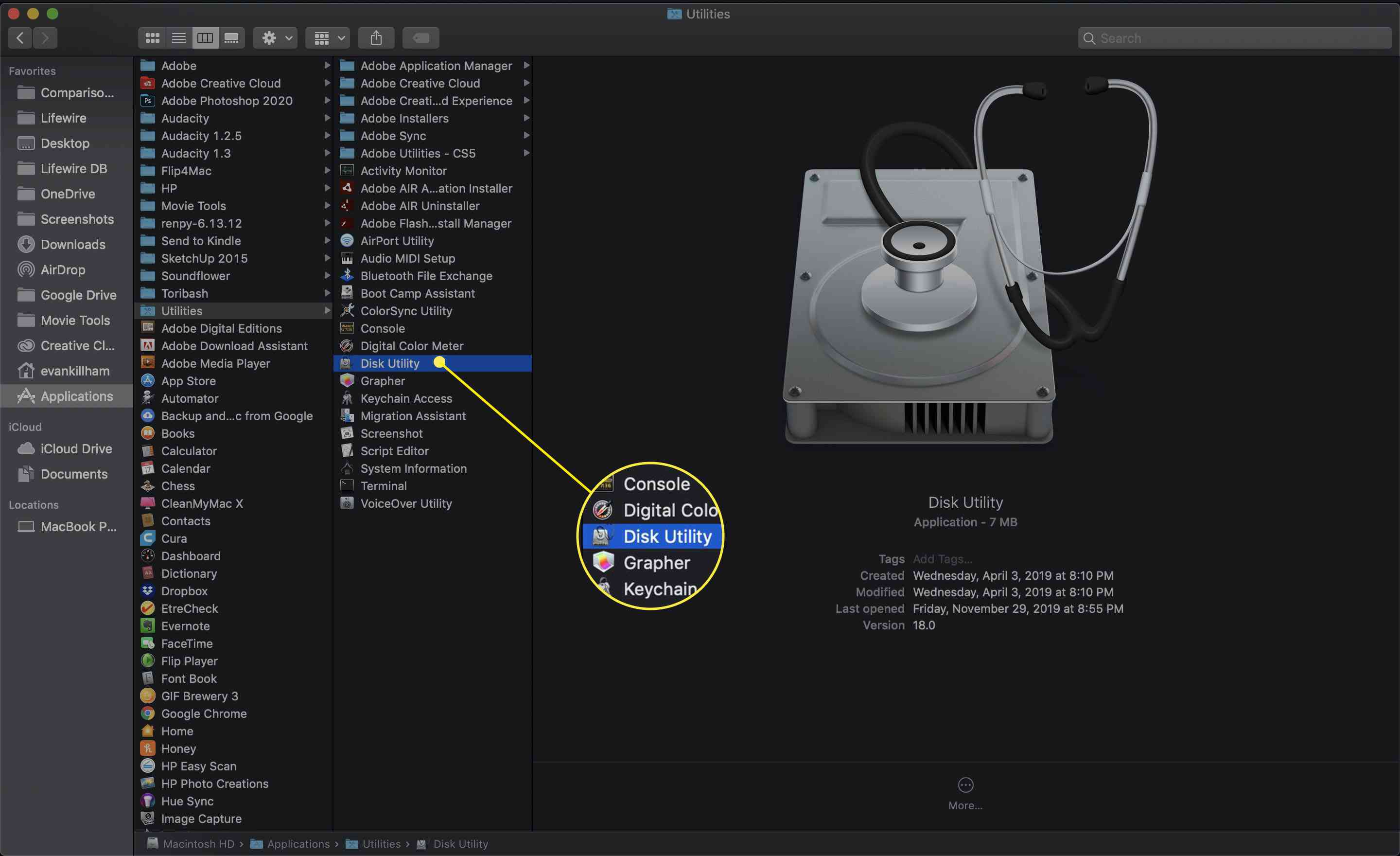This screenshot has width=1400, height=856.
Task: Click the Back navigation button in toolbar
Action: [x=21, y=38]
